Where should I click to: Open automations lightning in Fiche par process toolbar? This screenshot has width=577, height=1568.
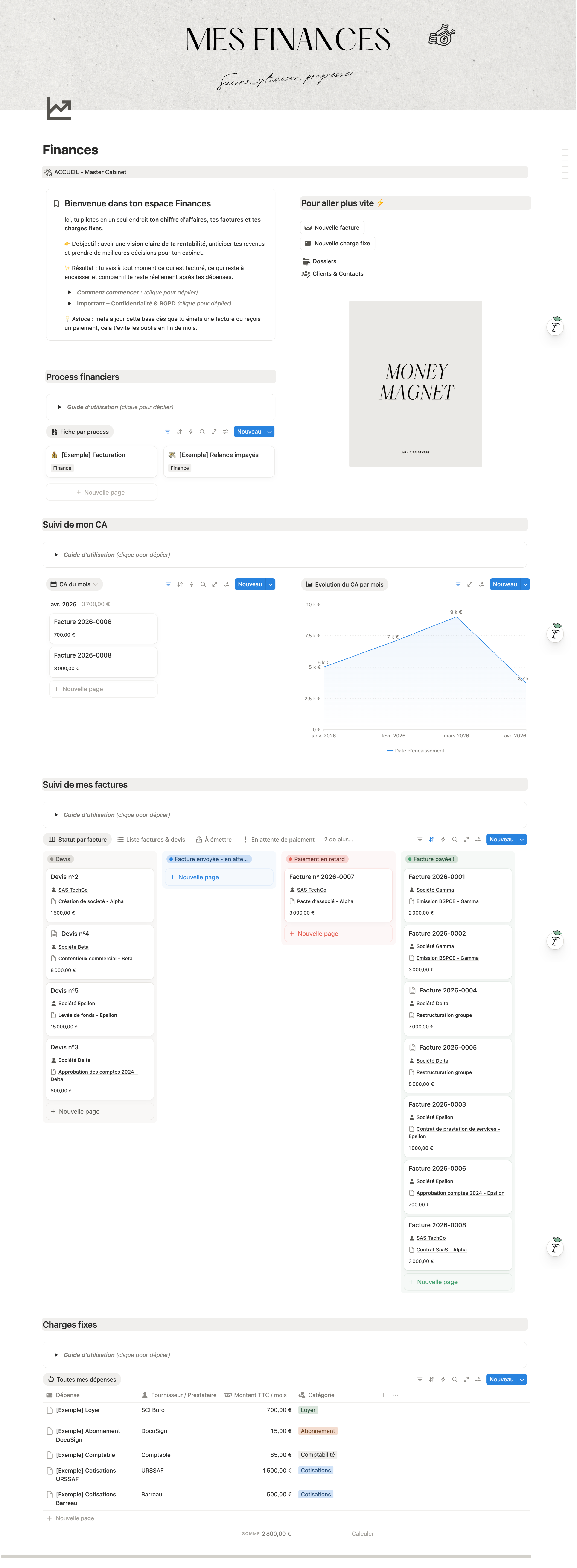pos(190,432)
